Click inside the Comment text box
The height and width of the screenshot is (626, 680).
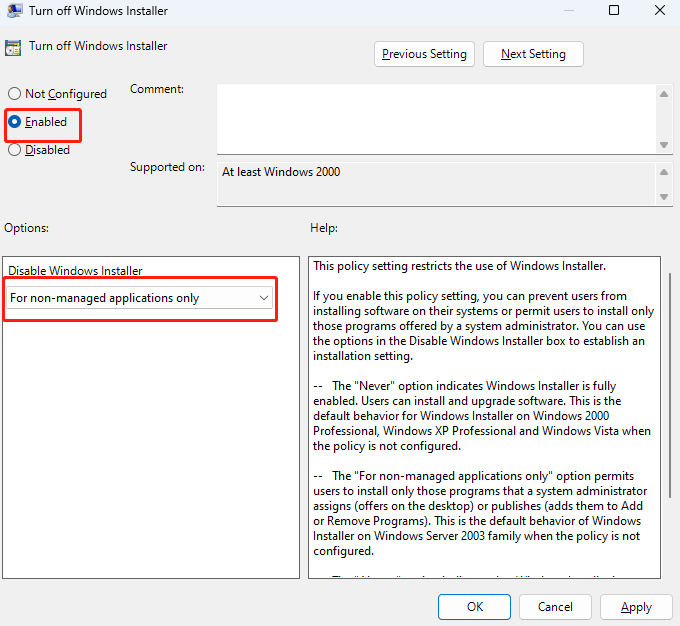pos(436,119)
